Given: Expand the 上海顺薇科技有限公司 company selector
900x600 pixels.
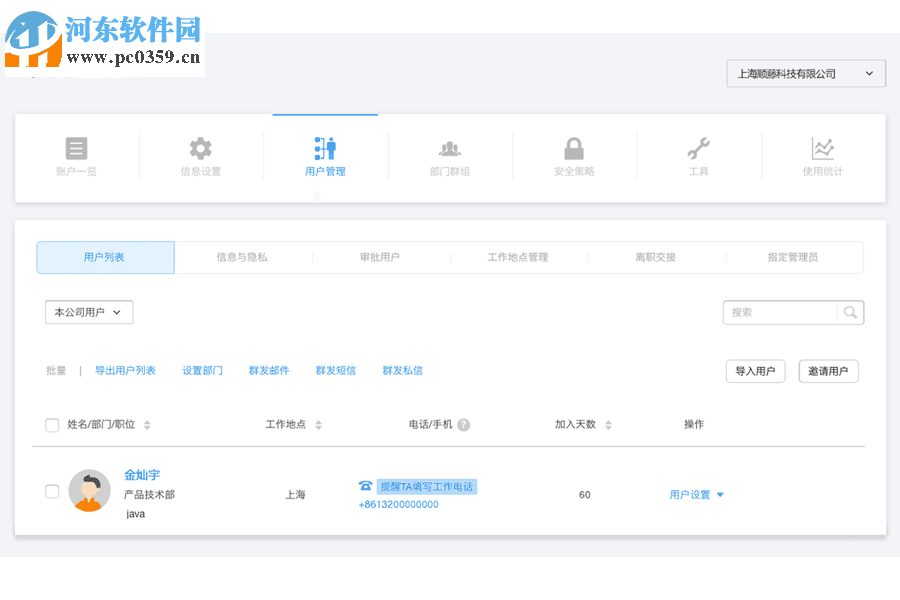Looking at the screenshot, I should [806, 73].
